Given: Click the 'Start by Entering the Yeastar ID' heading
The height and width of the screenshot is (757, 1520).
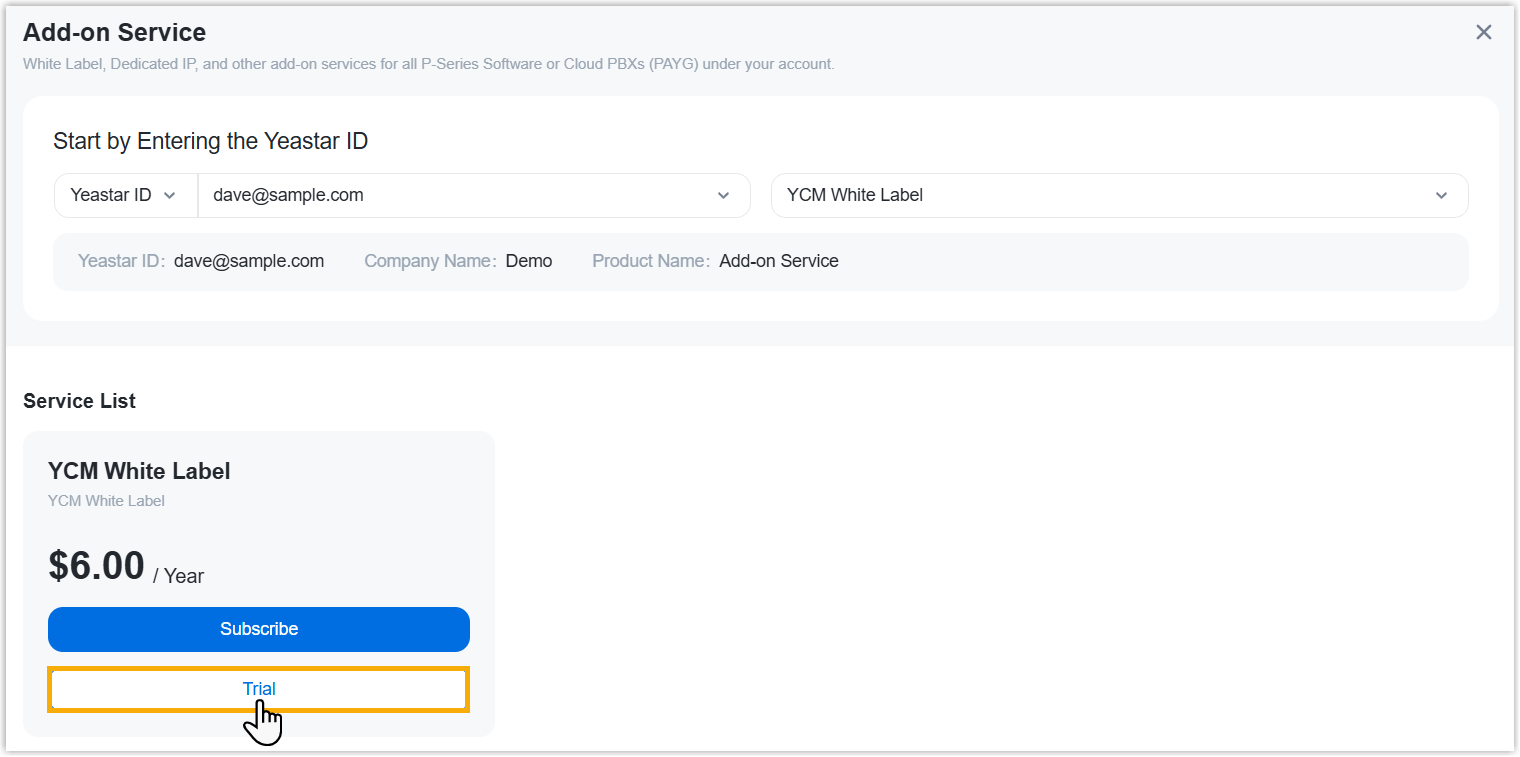Looking at the screenshot, I should click(210, 141).
